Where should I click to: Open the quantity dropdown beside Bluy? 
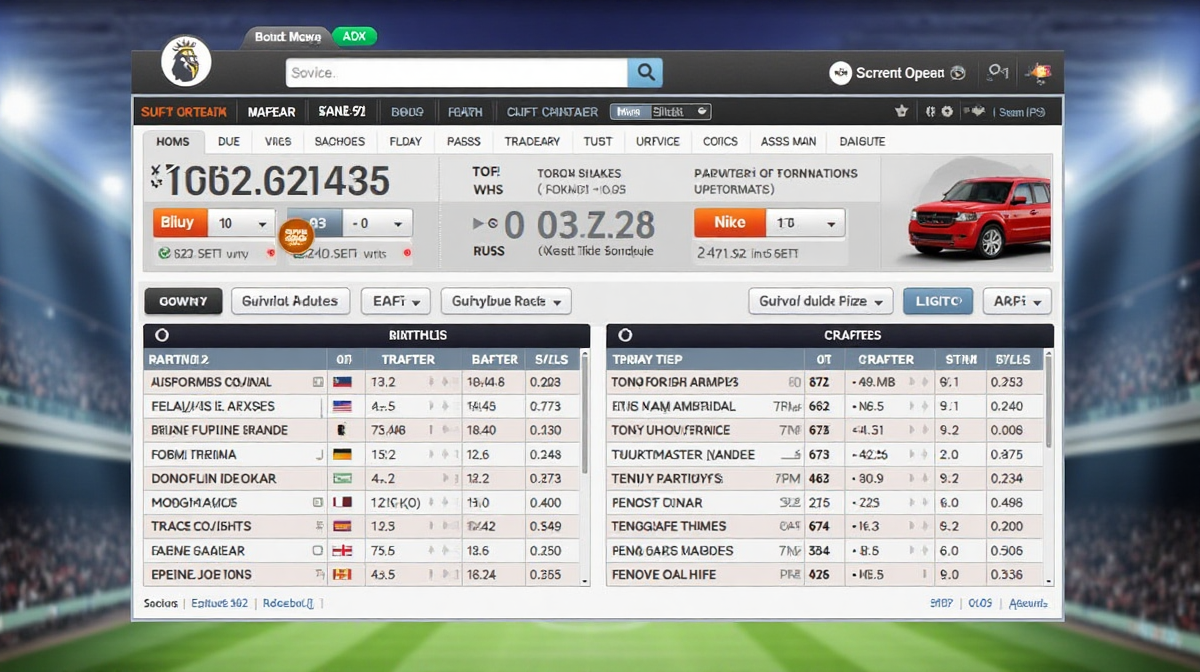(242, 223)
